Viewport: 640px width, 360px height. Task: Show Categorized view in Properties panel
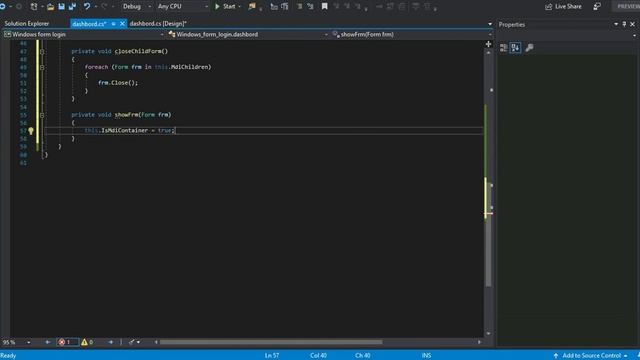504,48
